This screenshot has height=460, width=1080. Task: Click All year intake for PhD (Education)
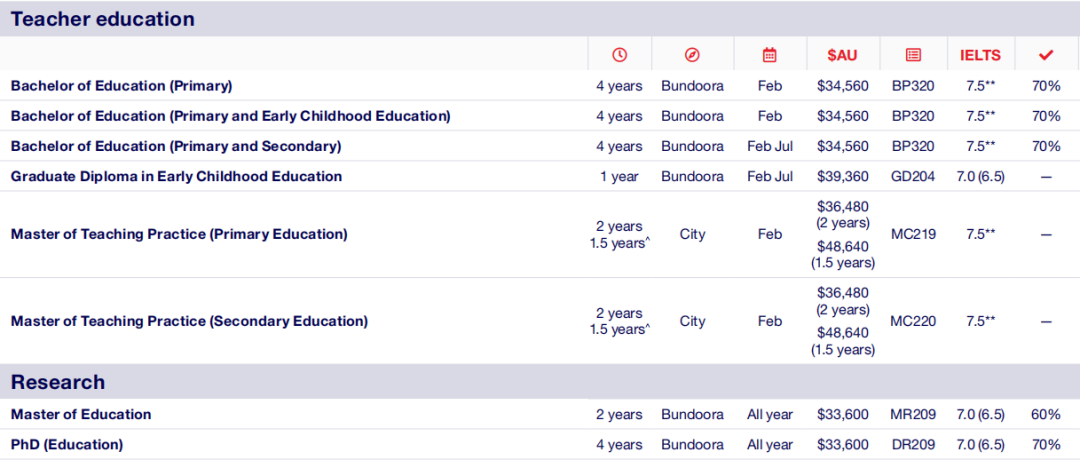[769, 444]
